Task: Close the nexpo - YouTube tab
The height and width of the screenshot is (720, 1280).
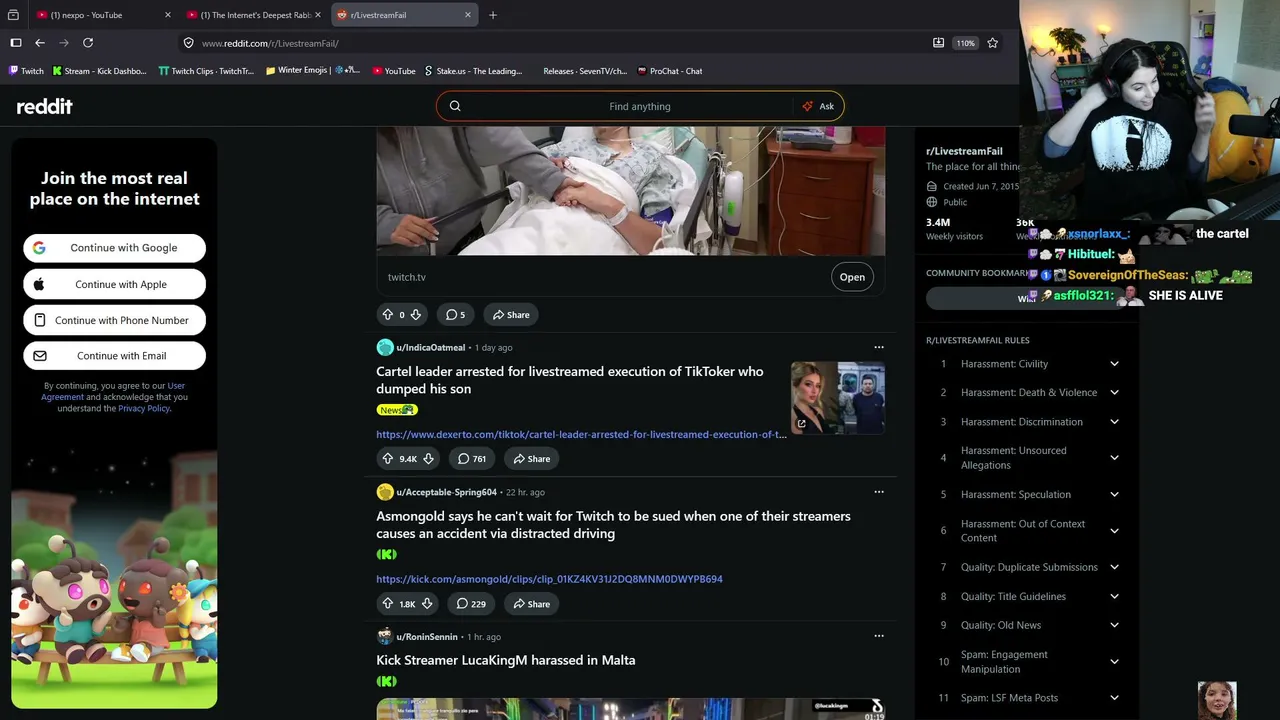Action: (167, 15)
